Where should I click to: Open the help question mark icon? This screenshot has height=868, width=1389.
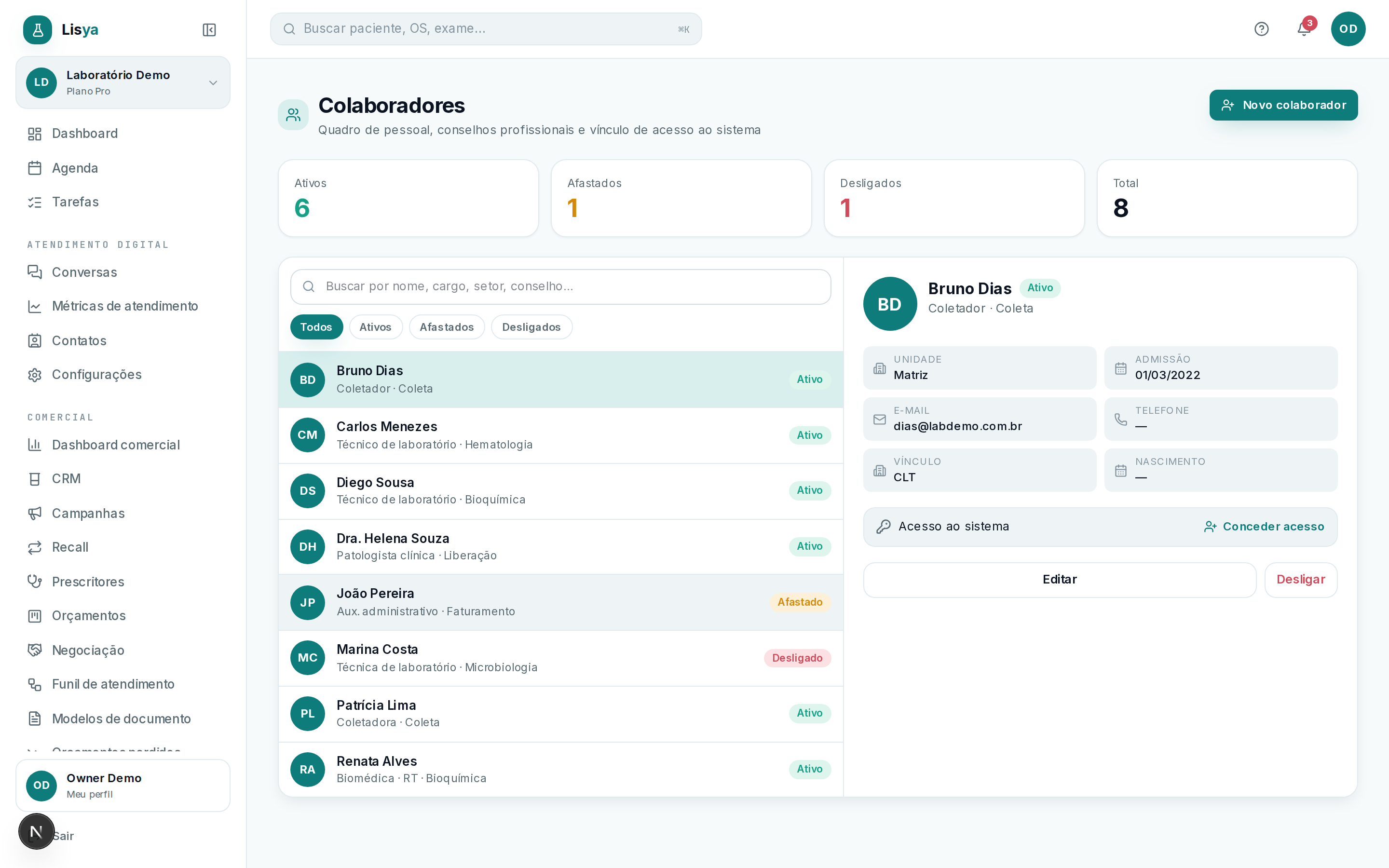1261,29
